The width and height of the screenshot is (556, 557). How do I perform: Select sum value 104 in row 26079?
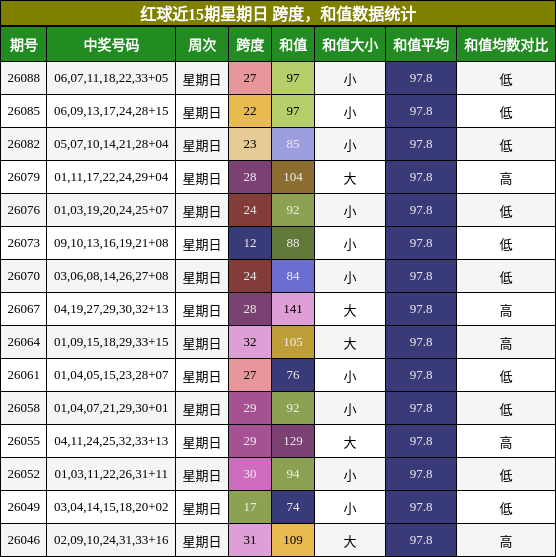click(293, 177)
